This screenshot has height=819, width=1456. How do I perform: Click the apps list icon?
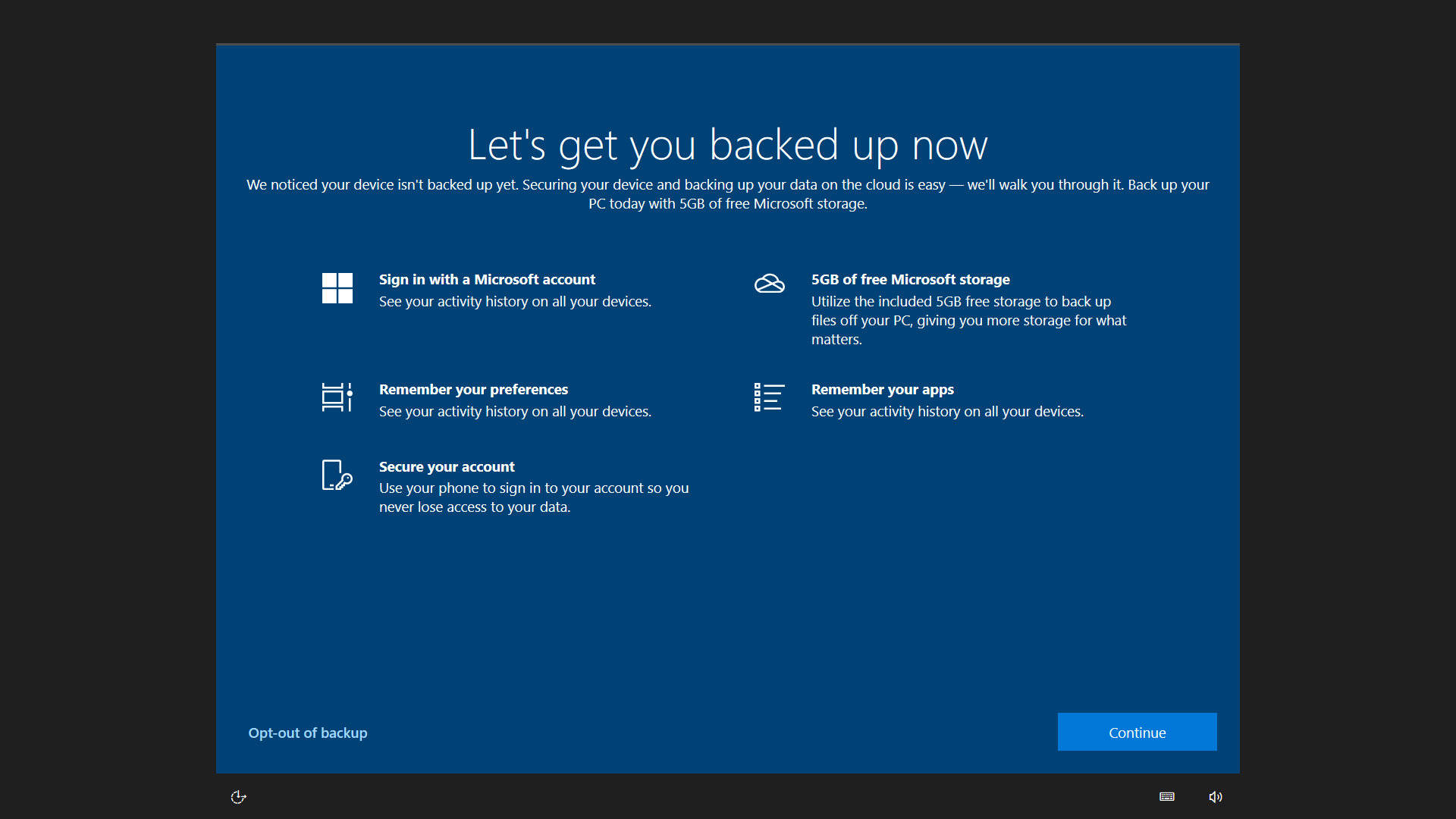[x=769, y=397]
